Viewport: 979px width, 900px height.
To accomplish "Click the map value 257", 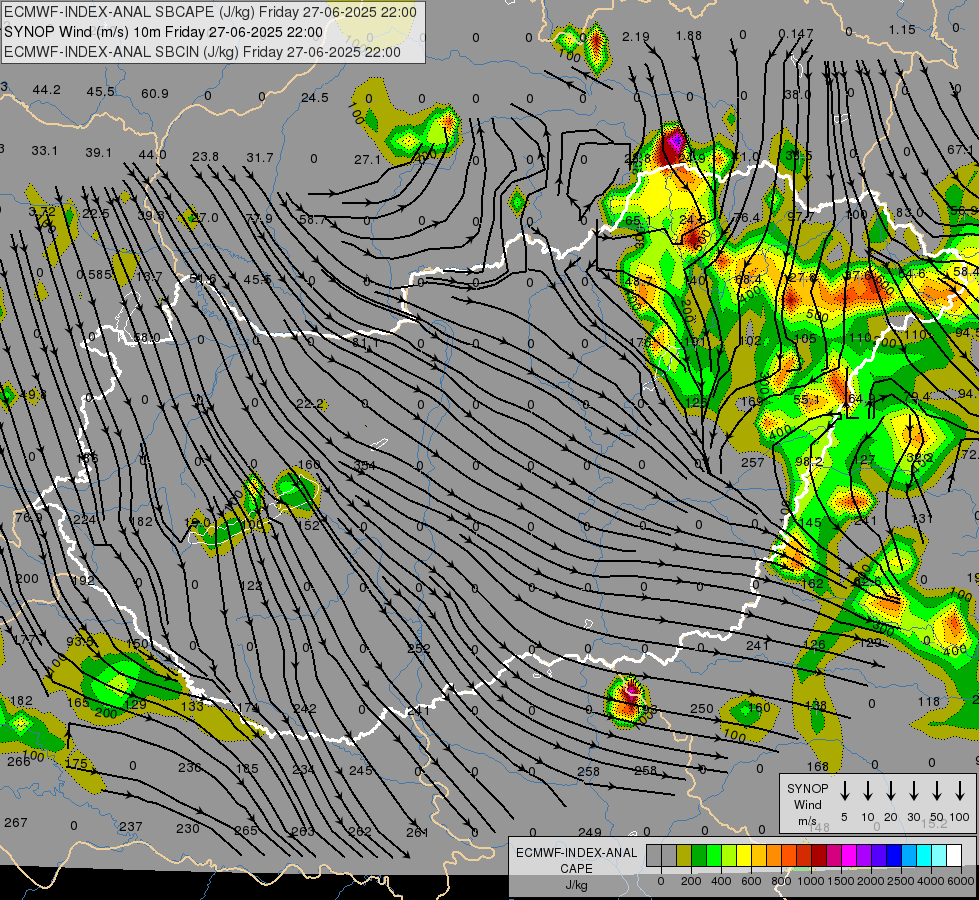I will click(x=752, y=462).
